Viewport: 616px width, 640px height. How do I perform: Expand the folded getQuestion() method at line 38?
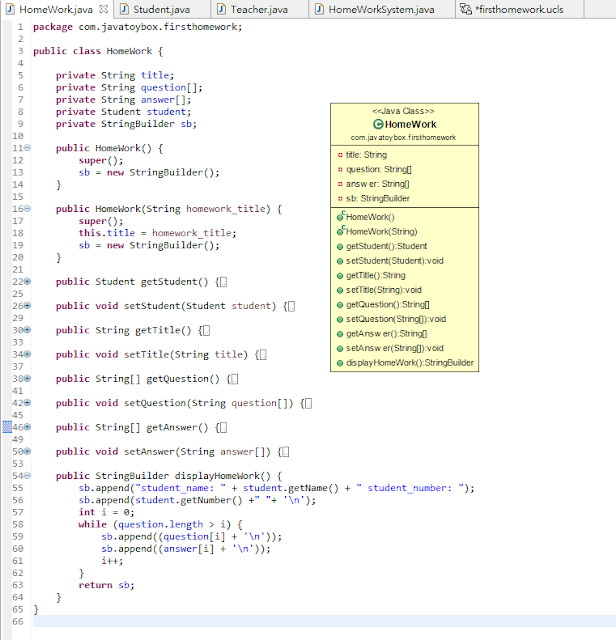27,378
